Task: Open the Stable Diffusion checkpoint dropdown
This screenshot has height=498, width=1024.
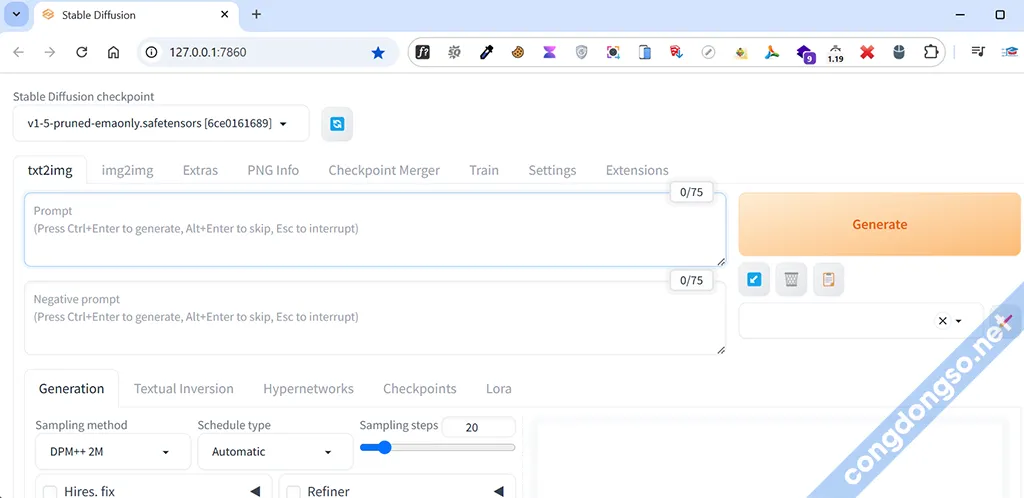Action: point(161,123)
